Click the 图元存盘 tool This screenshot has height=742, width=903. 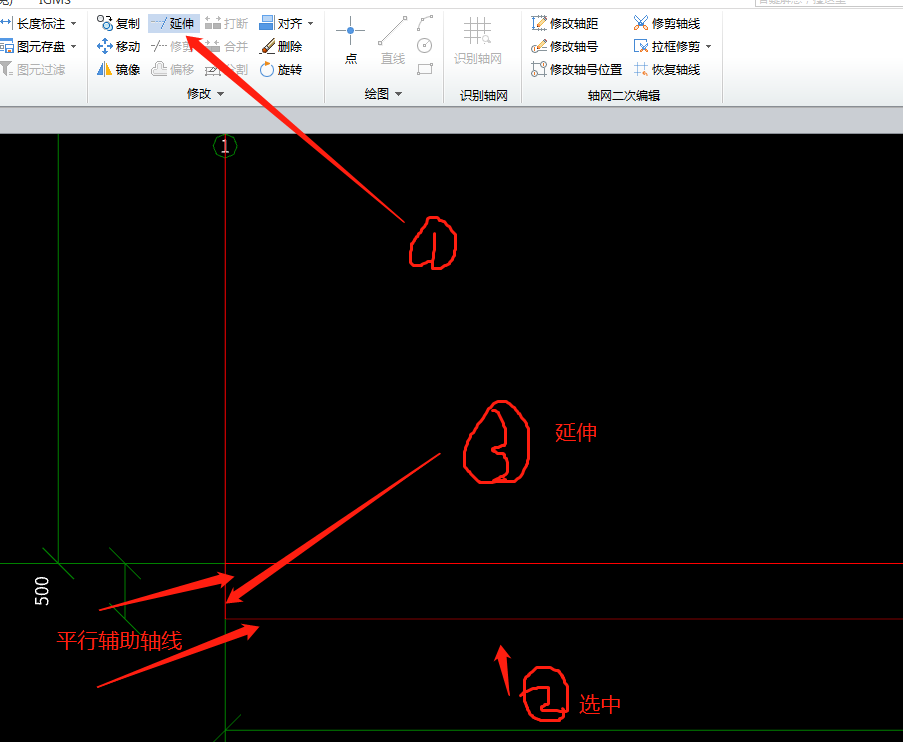tap(33, 46)
